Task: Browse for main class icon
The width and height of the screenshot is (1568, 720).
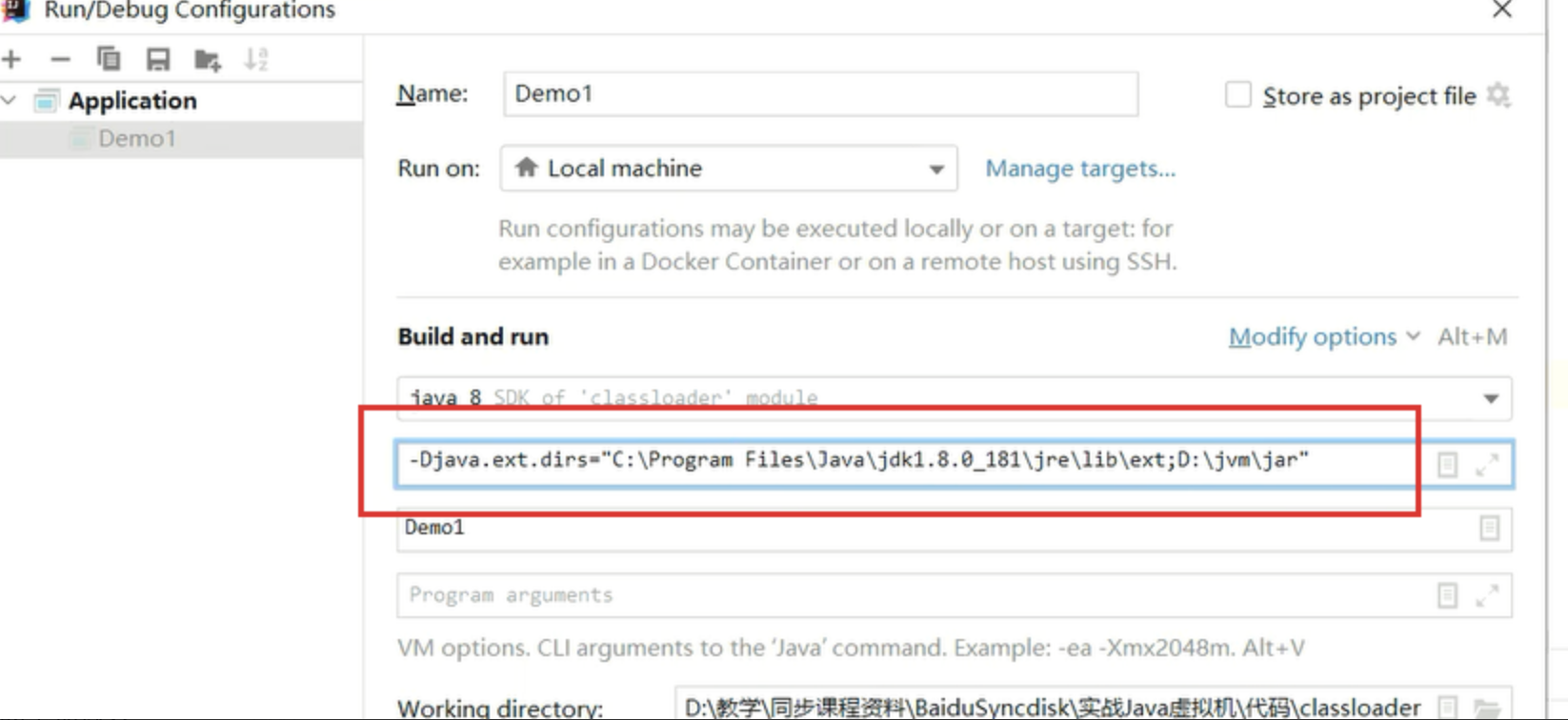Action: pyautogui.click(x=1490, y=529)
